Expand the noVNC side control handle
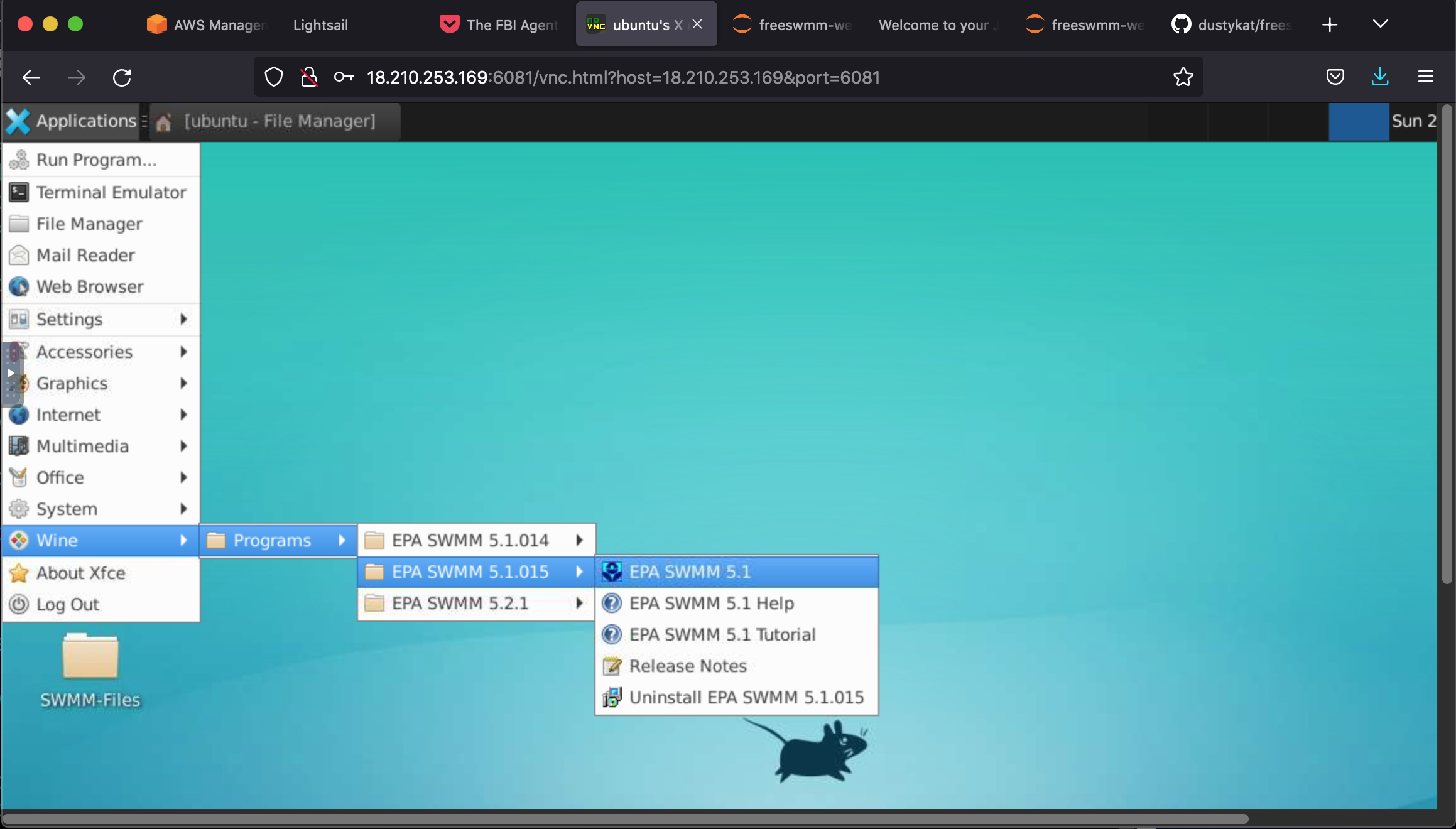Screen dimensions: 1456x829 pyautogui.click(x=11, y=373)
